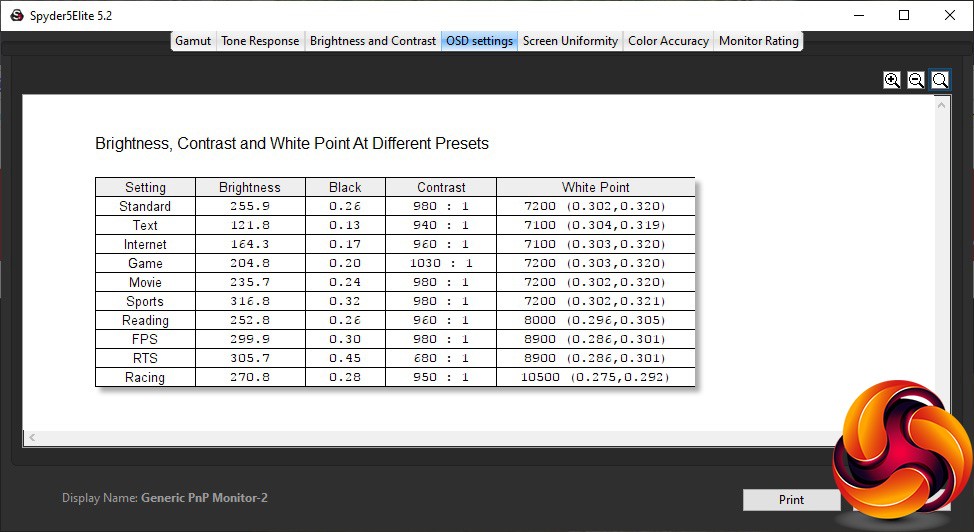Select the Game preset row label
The width and height of the screenshot is (974, 532).
[x=145, y=264]
